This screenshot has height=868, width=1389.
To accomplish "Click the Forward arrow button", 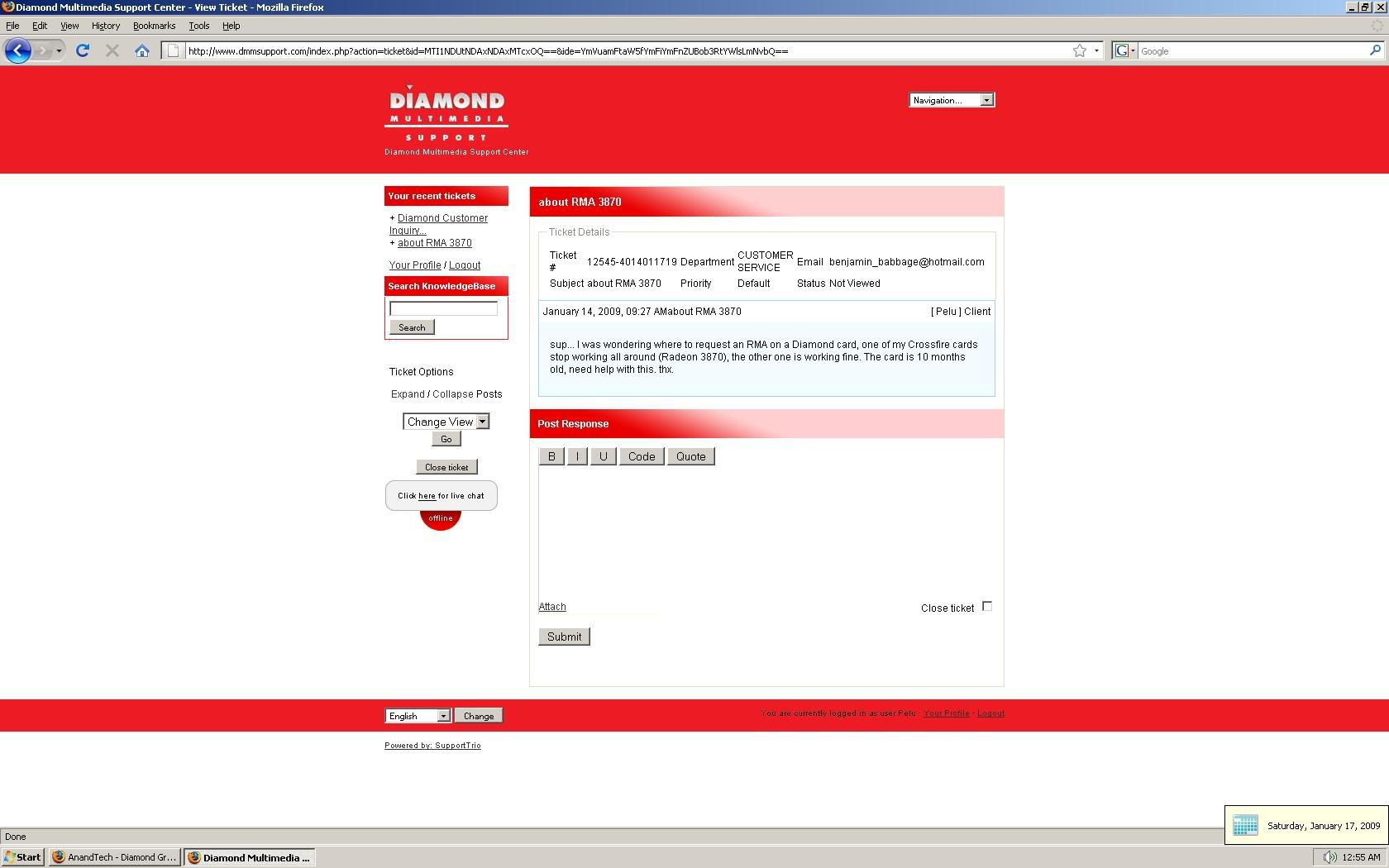I will 43,51.
